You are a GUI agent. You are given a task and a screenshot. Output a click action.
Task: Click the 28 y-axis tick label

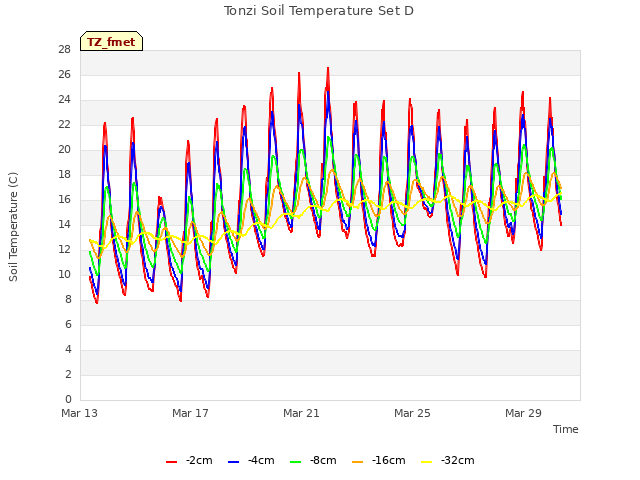pos(64,49)
